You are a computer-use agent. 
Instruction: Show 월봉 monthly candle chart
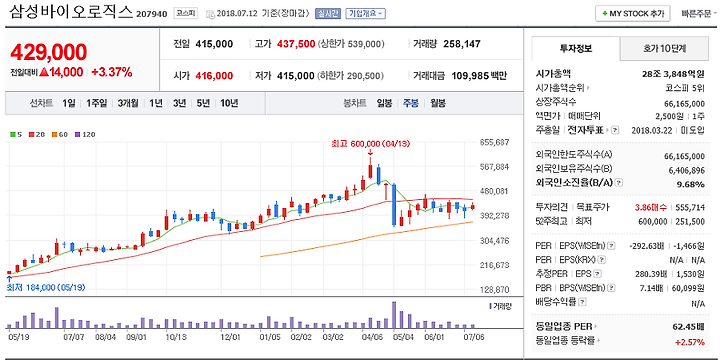coord(438,103)
